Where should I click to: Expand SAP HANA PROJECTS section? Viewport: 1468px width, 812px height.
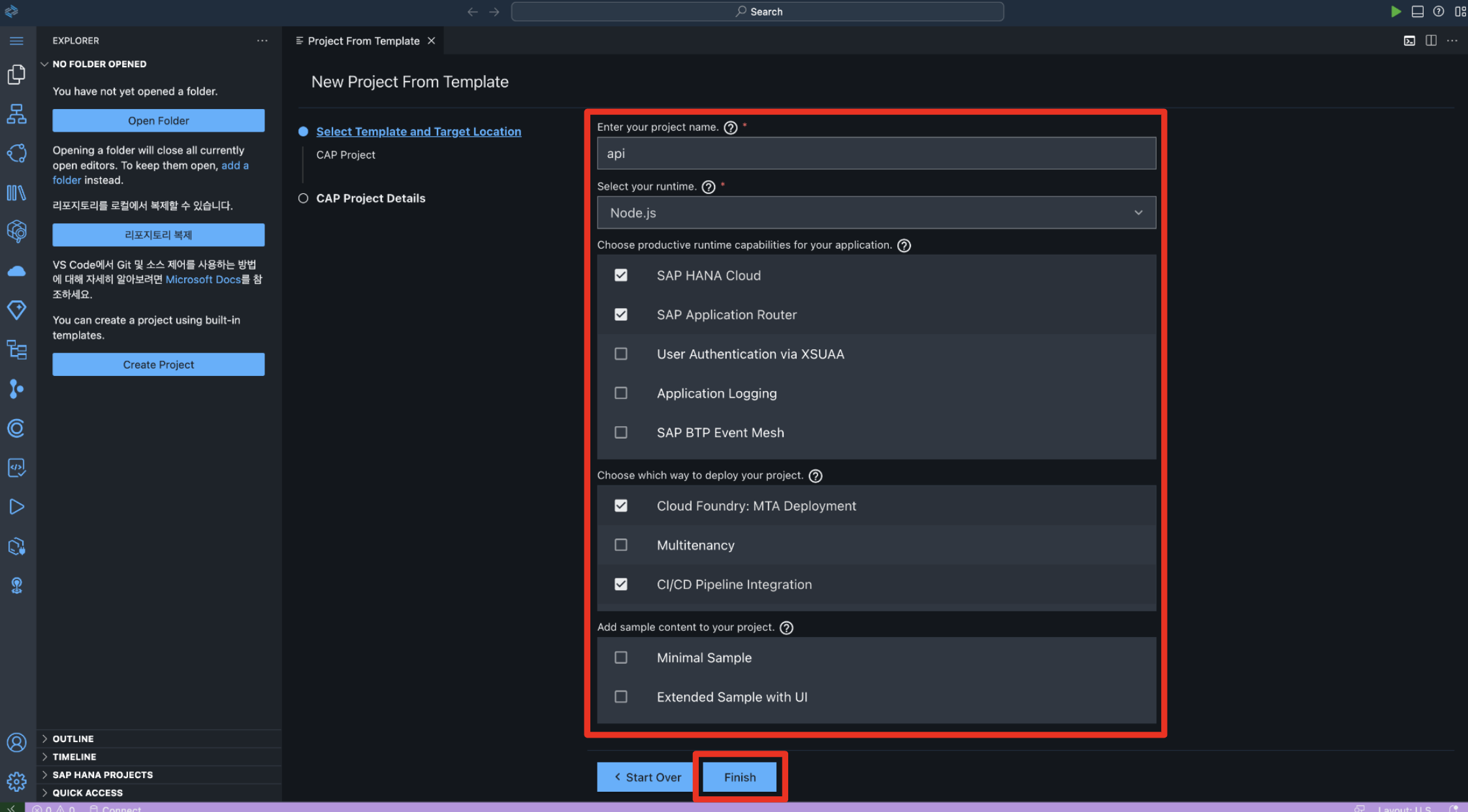pyautogui.click(x=103, y=775)
